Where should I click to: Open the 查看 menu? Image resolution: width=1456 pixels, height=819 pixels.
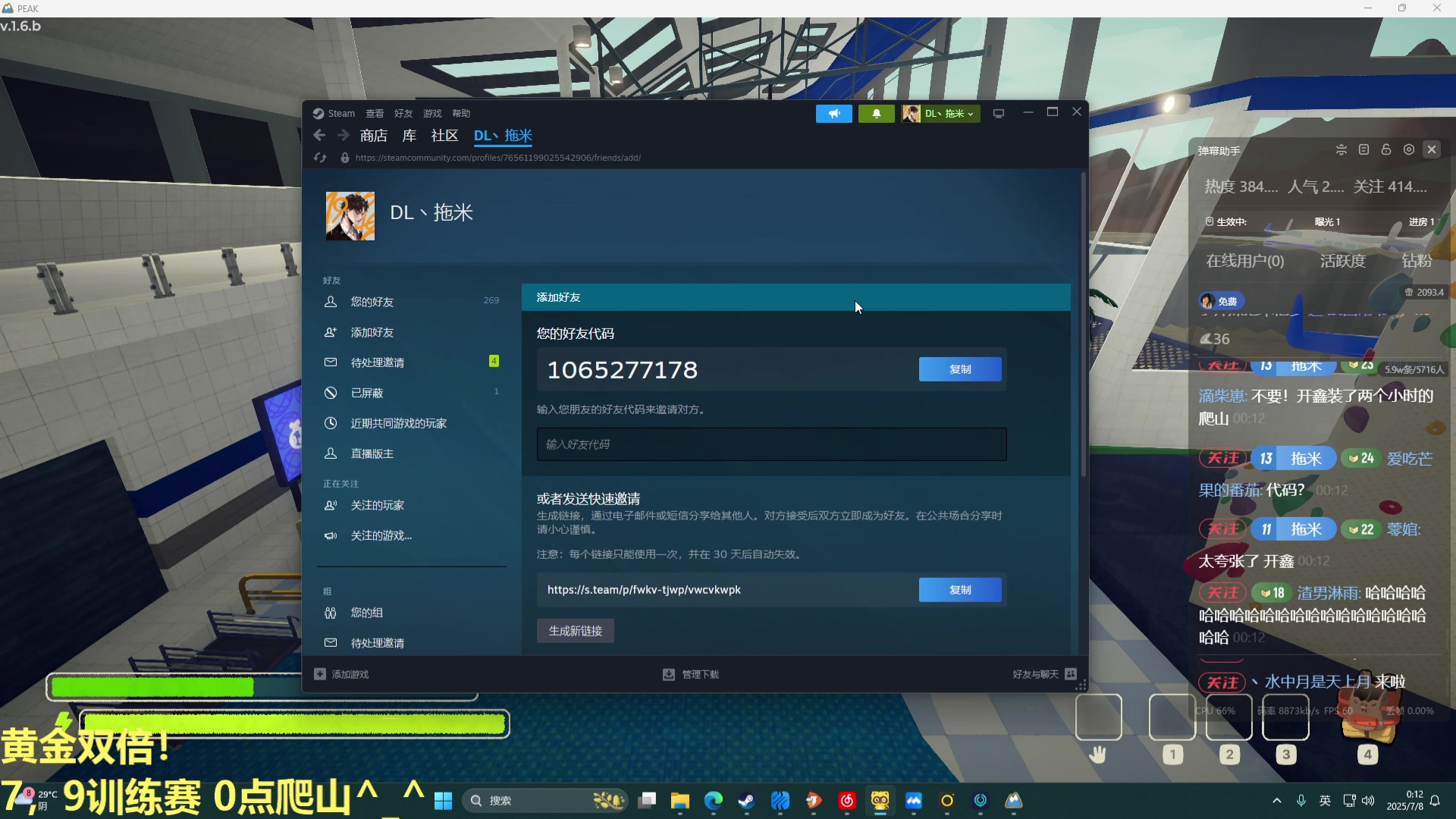point(375,114)
